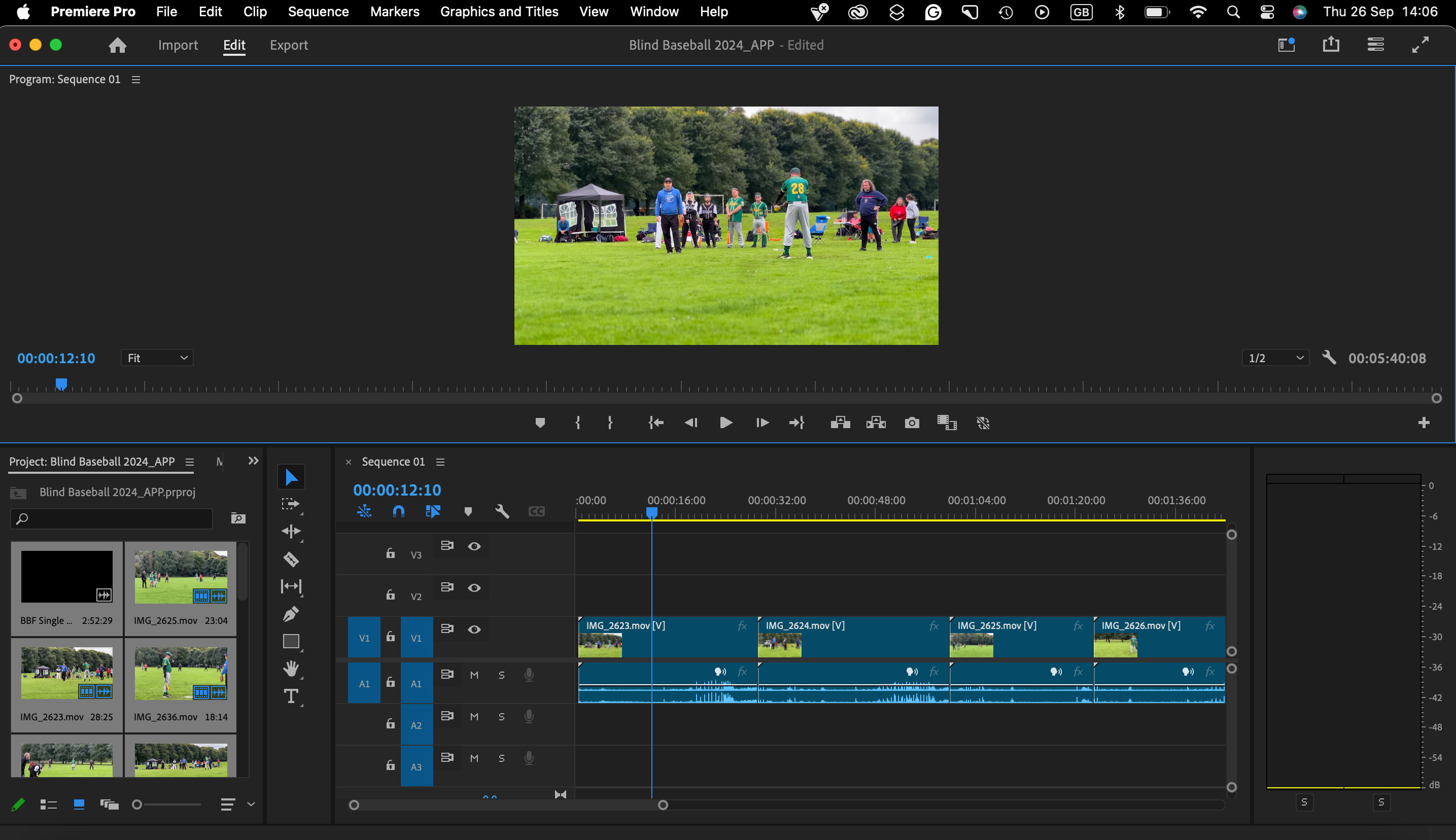Viewport: 1456px width, 840px height.
Task: Export frame with camera icon
Action: coord(912,423)
